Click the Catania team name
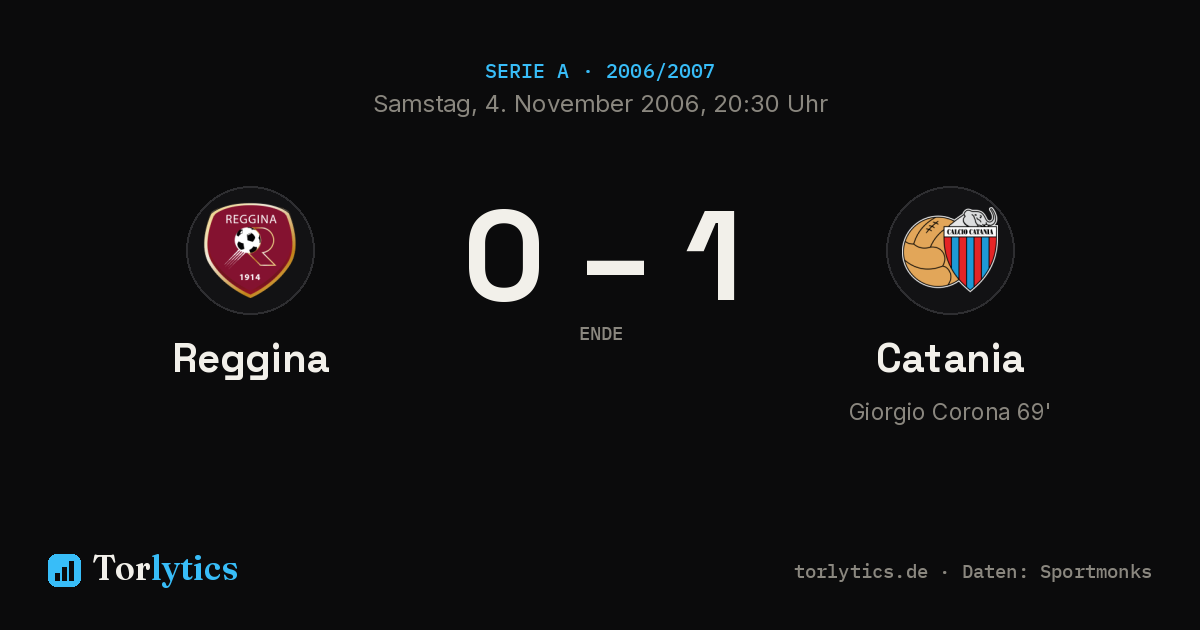This screenshot has width=1200, height=630. [x=950, y=358]
